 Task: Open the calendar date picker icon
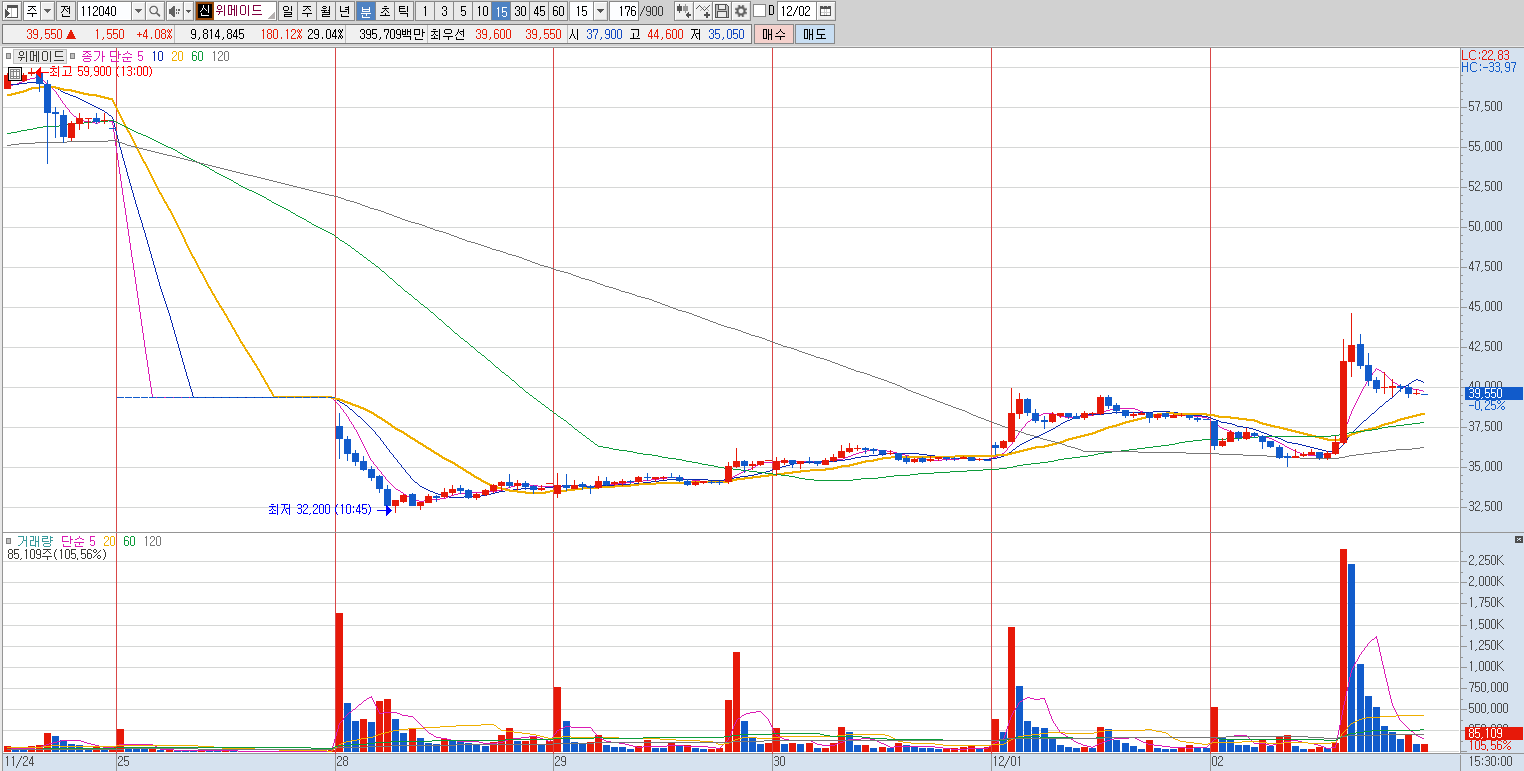click(826, 11)
